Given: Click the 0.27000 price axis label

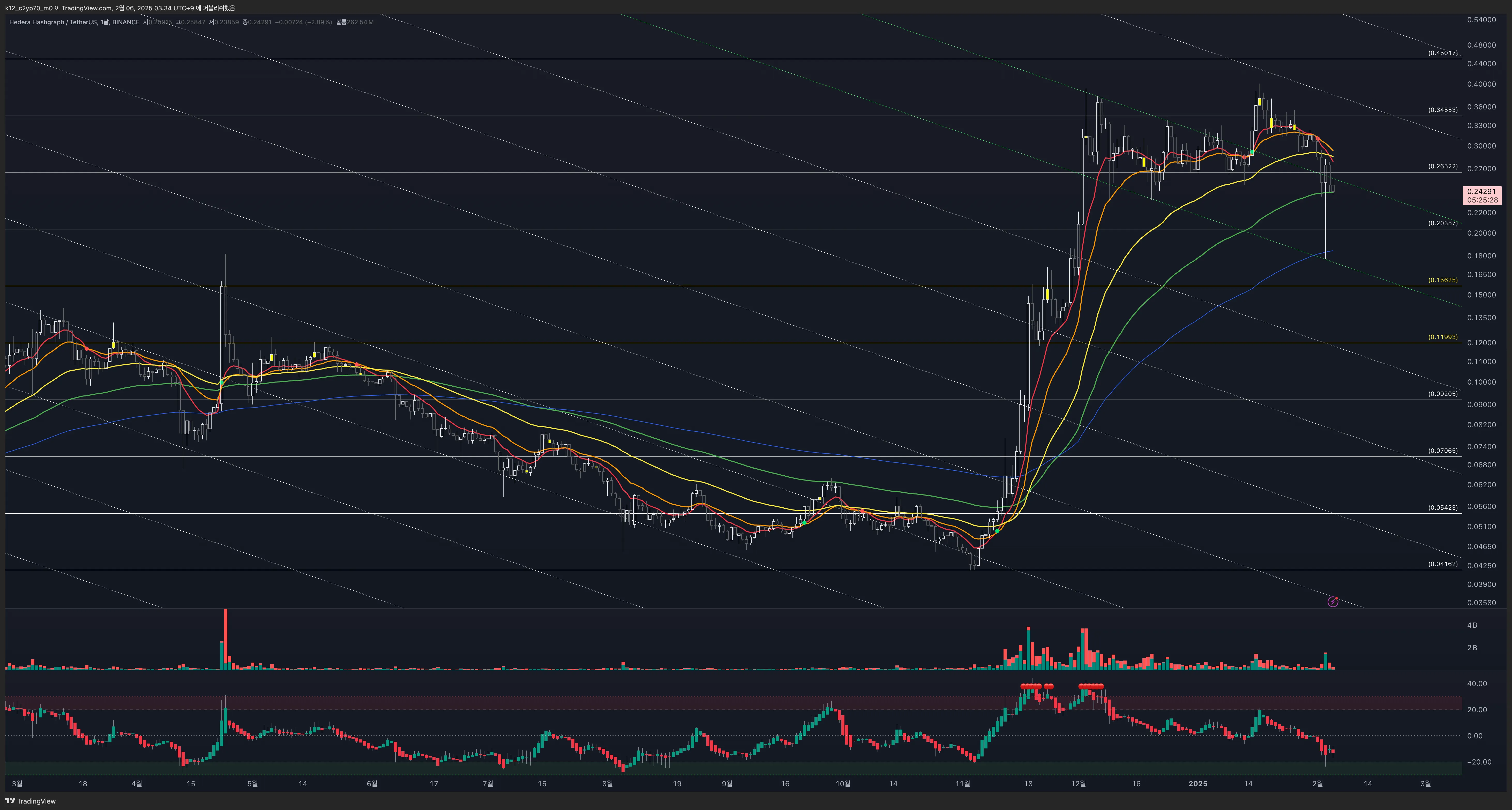Looking at the screenshot, I should pos(1481,169).
